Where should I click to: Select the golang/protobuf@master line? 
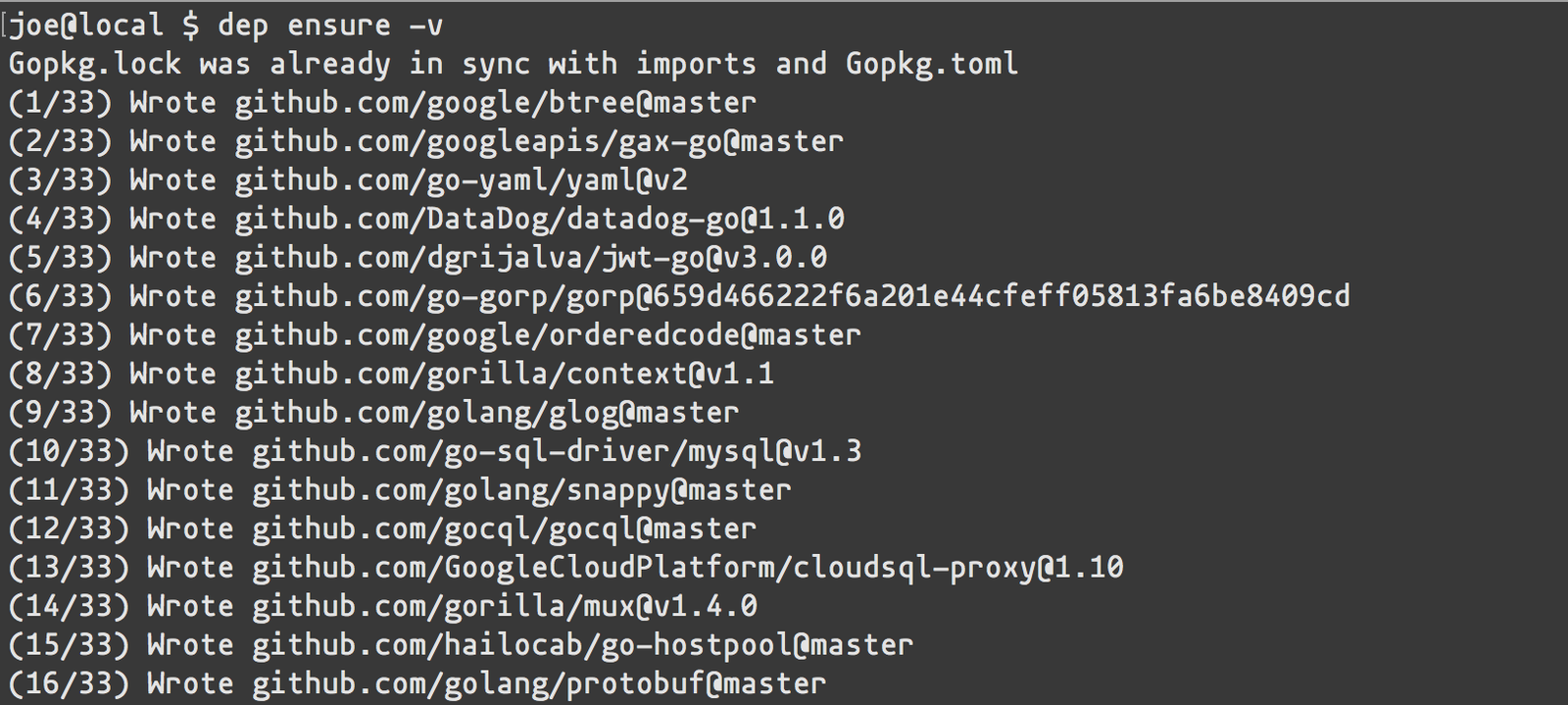point(417,683)
